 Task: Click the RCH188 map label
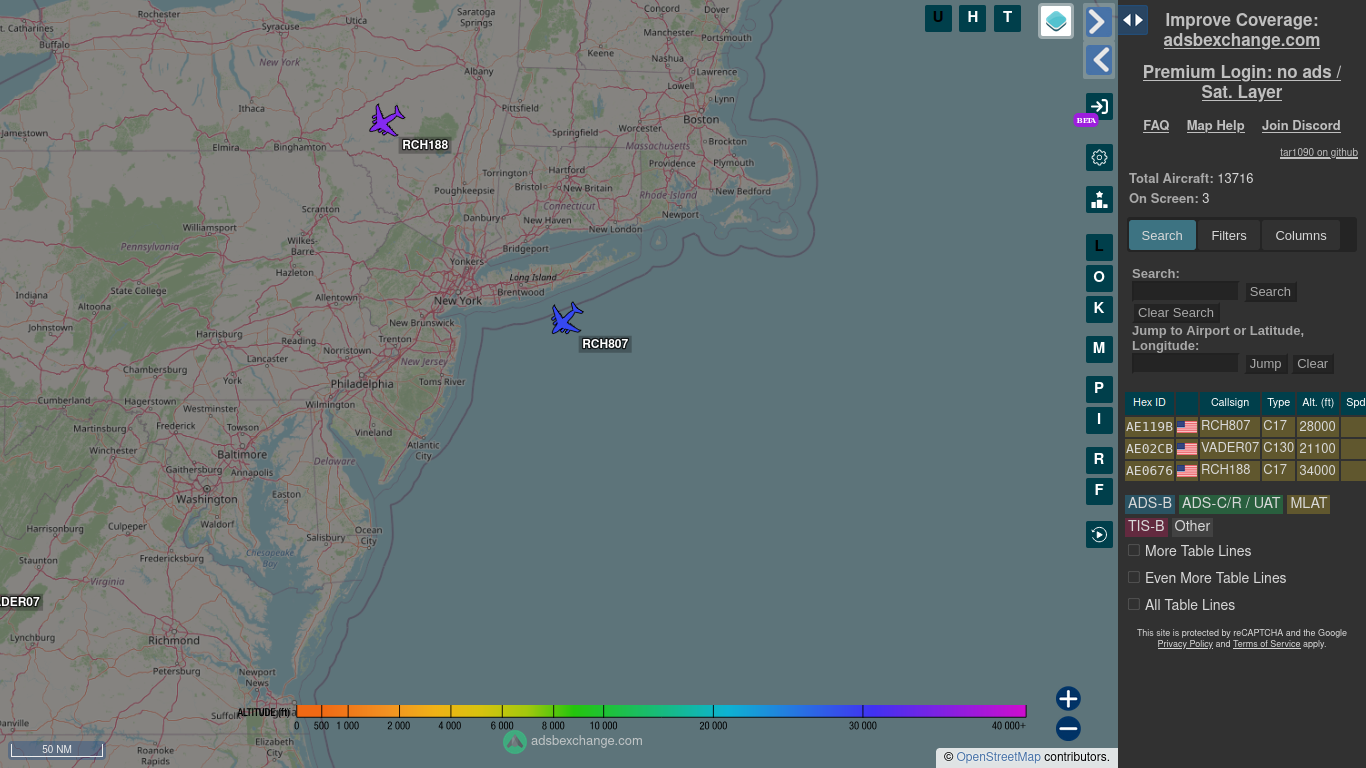(x=425, y=145)
